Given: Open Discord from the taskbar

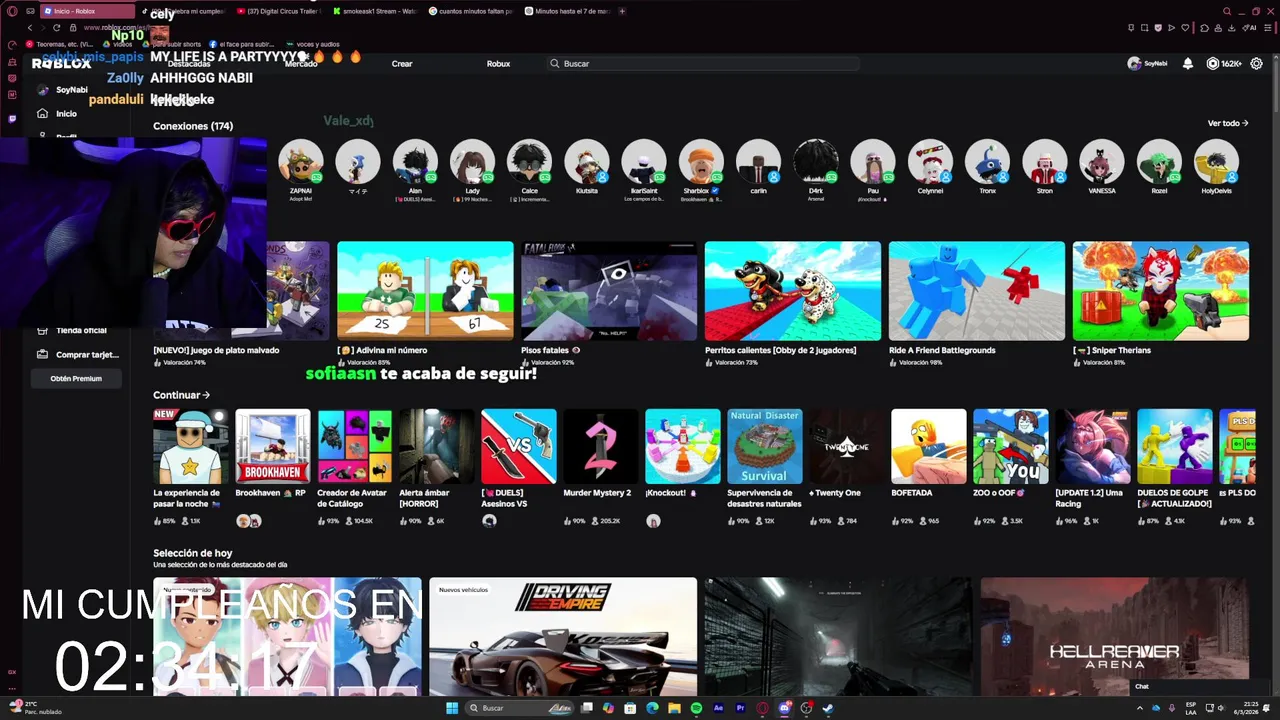Looking at the screenshot, I should 784,708.
